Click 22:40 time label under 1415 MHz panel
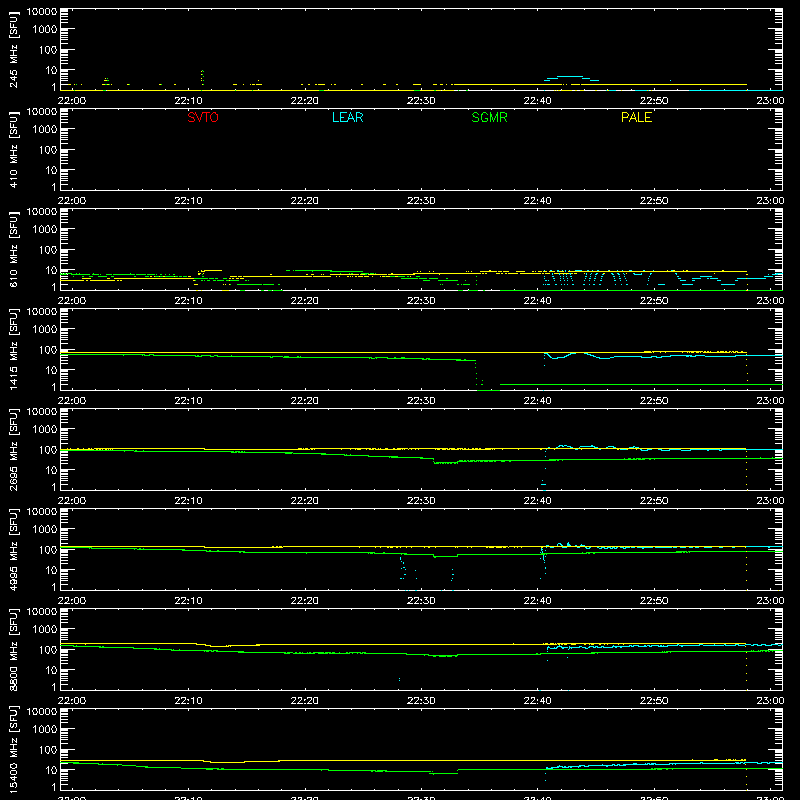 537,401
